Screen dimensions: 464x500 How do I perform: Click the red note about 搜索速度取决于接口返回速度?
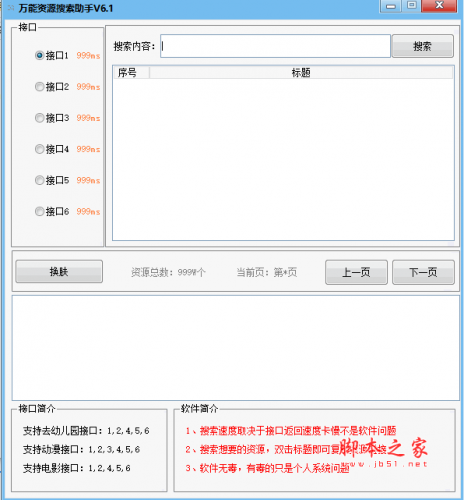291,431
